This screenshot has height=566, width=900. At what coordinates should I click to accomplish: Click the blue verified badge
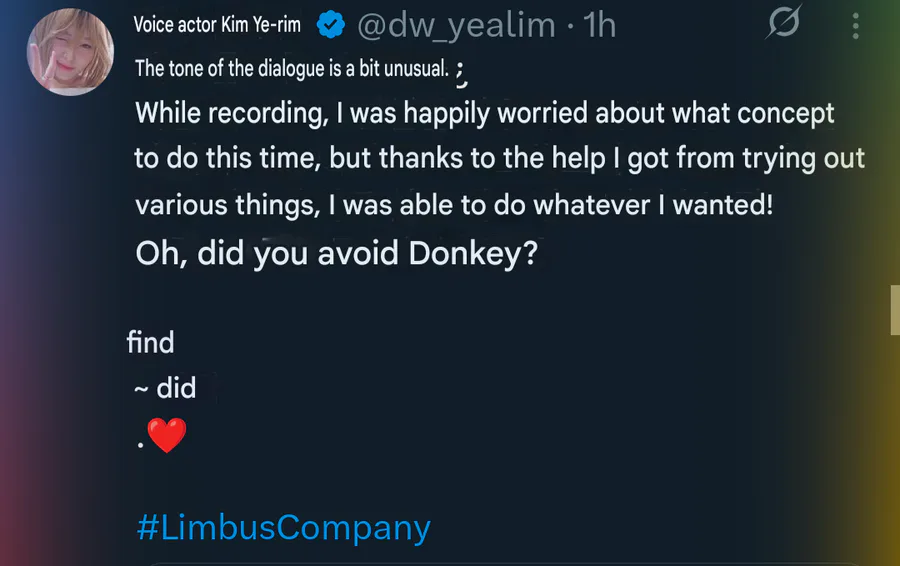(331, 26)
